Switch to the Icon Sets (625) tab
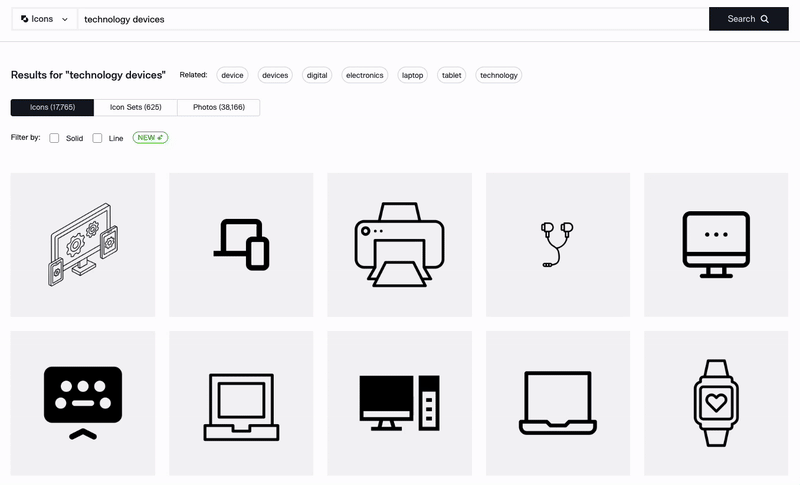The width and height of the screenshot is (800, 485). point(136,107)
